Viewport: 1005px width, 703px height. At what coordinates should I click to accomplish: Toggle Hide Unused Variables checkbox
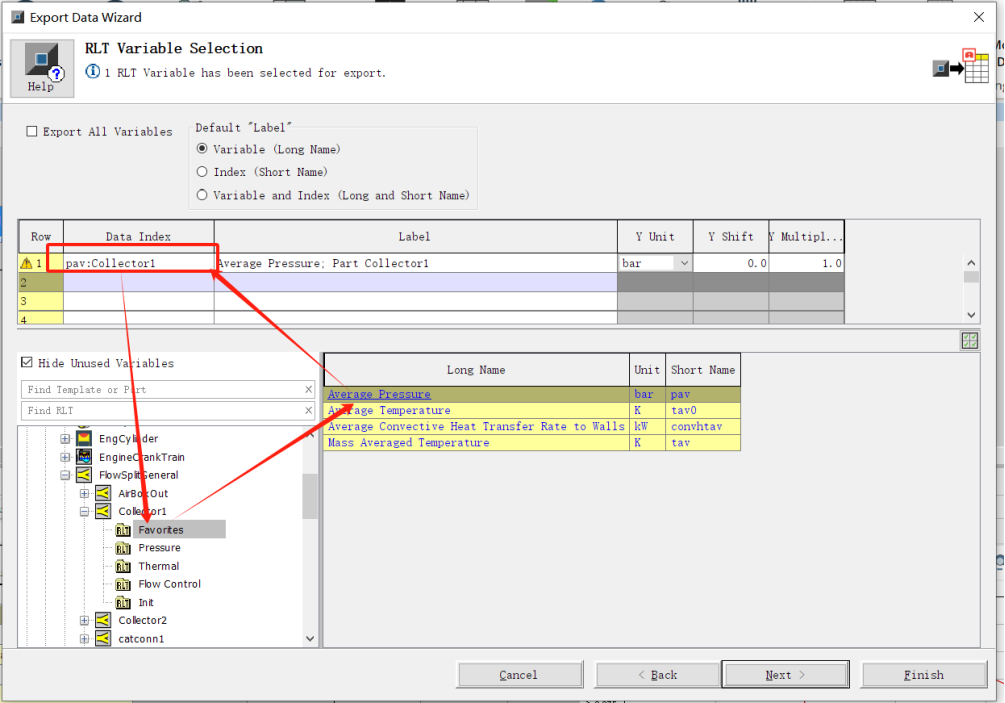point(27,363)
